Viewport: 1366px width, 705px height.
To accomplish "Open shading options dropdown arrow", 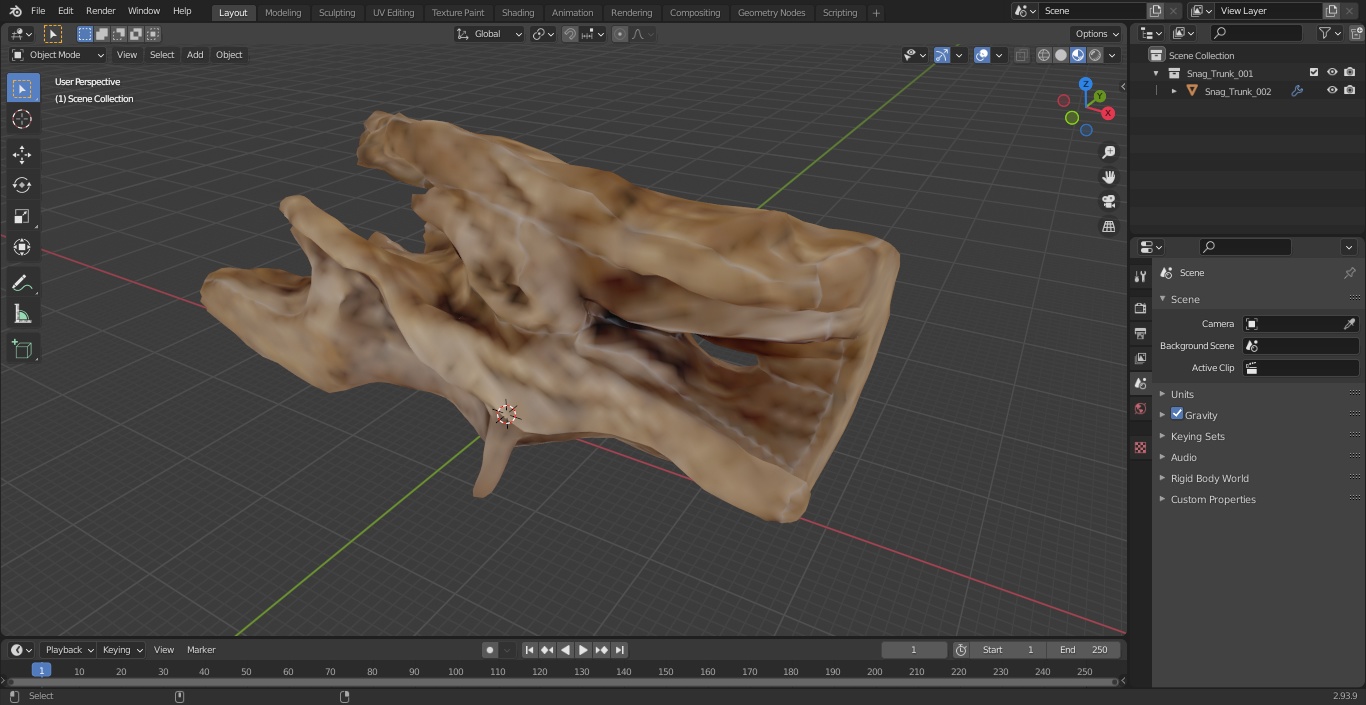I will 1112,55.
